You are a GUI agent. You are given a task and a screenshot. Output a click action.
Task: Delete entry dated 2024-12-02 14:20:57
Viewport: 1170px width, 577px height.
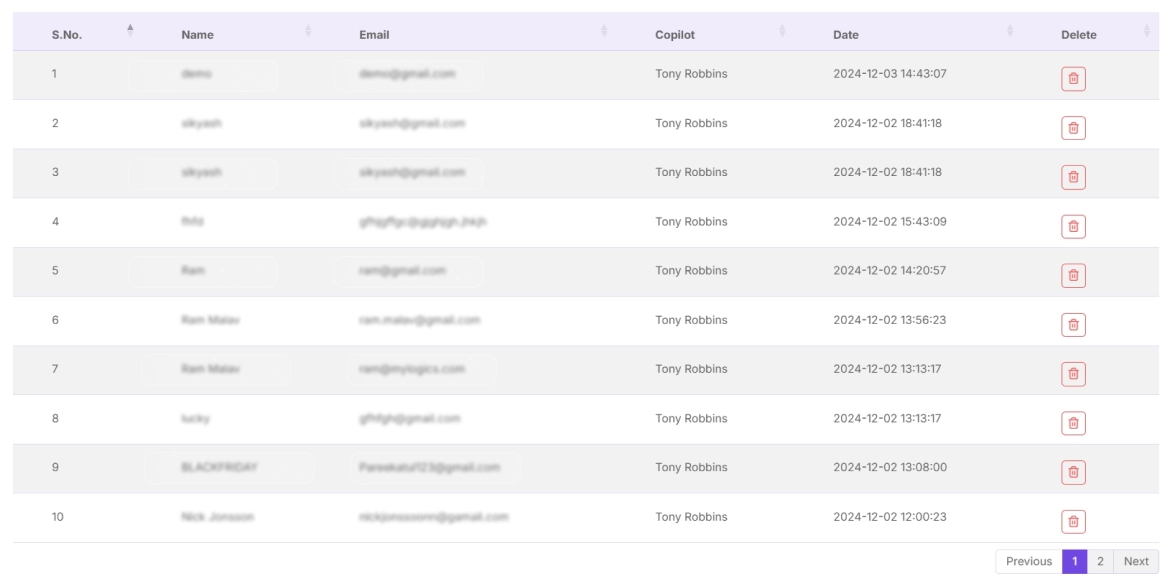1073,276
